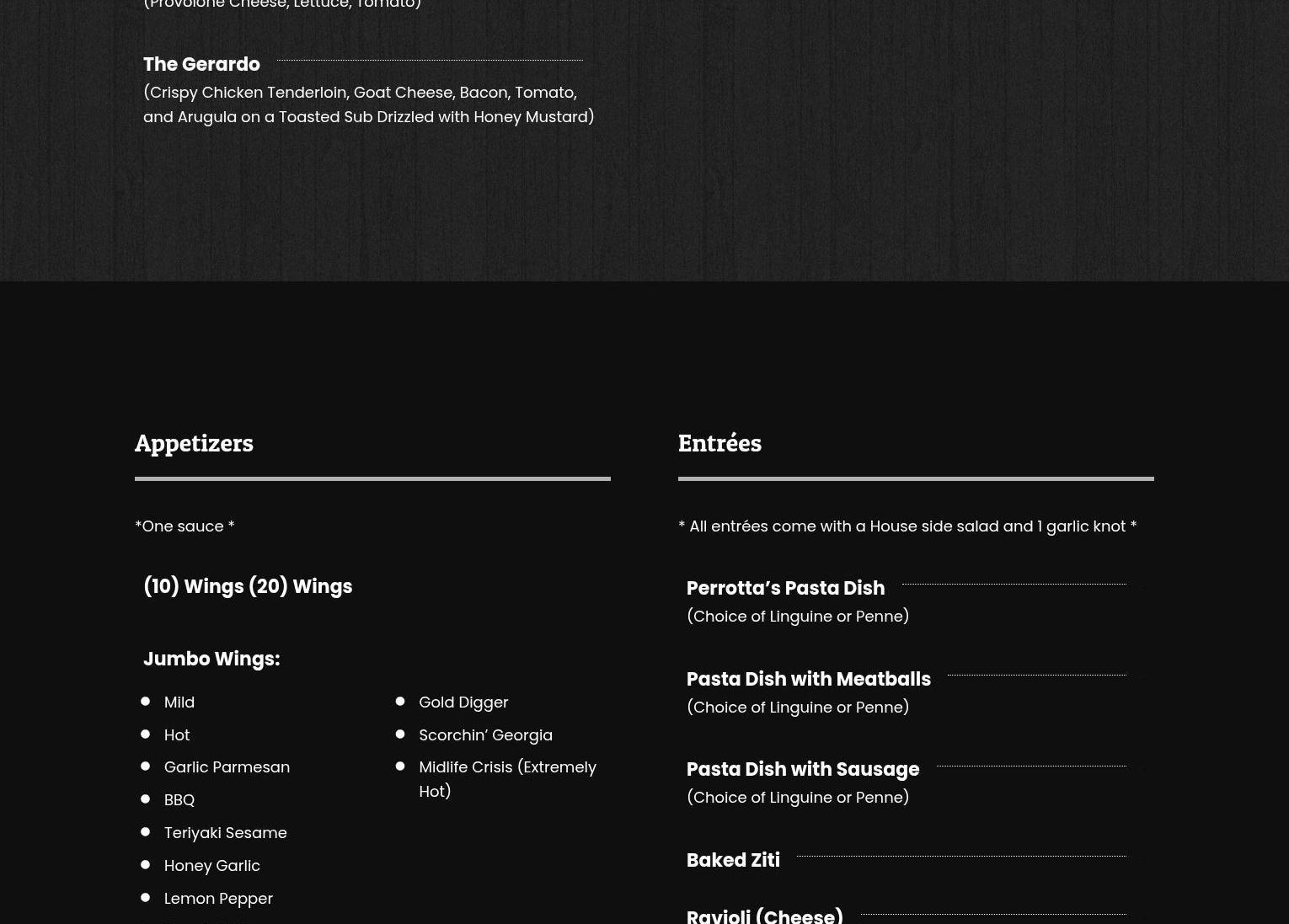
Task: Select the Gerardo sandwich ingredients description
Action: (368, 104)
